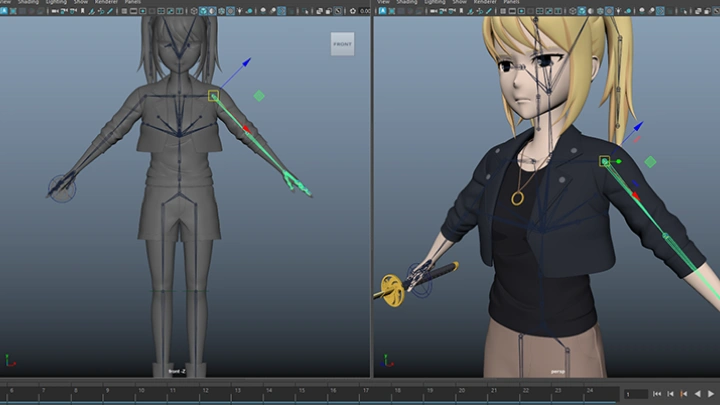The height and width of the screenshot is (405, 720).
Task: Click the current frame input field
Action: click(x=636, y=394)
